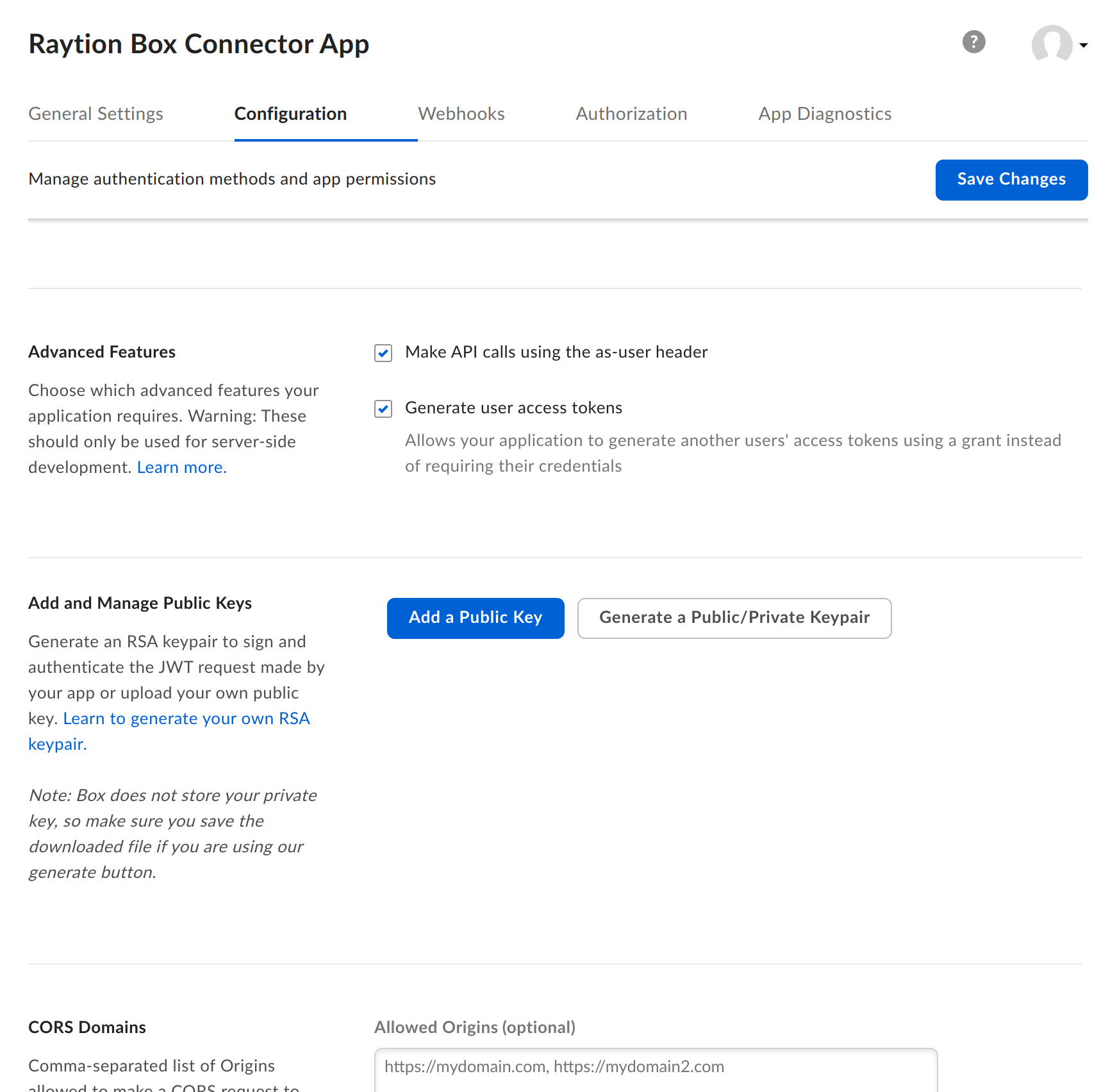Uncheck Make API calls using as-user header
Image resolution: width=1117 pixels, height=1092 pixels.
click(383, 353)
